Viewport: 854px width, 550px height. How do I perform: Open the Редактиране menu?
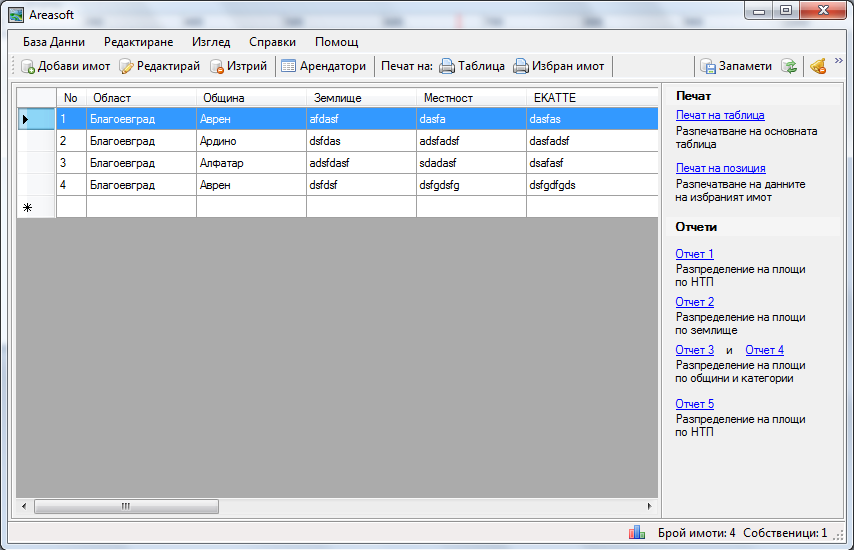coord(138,42)
